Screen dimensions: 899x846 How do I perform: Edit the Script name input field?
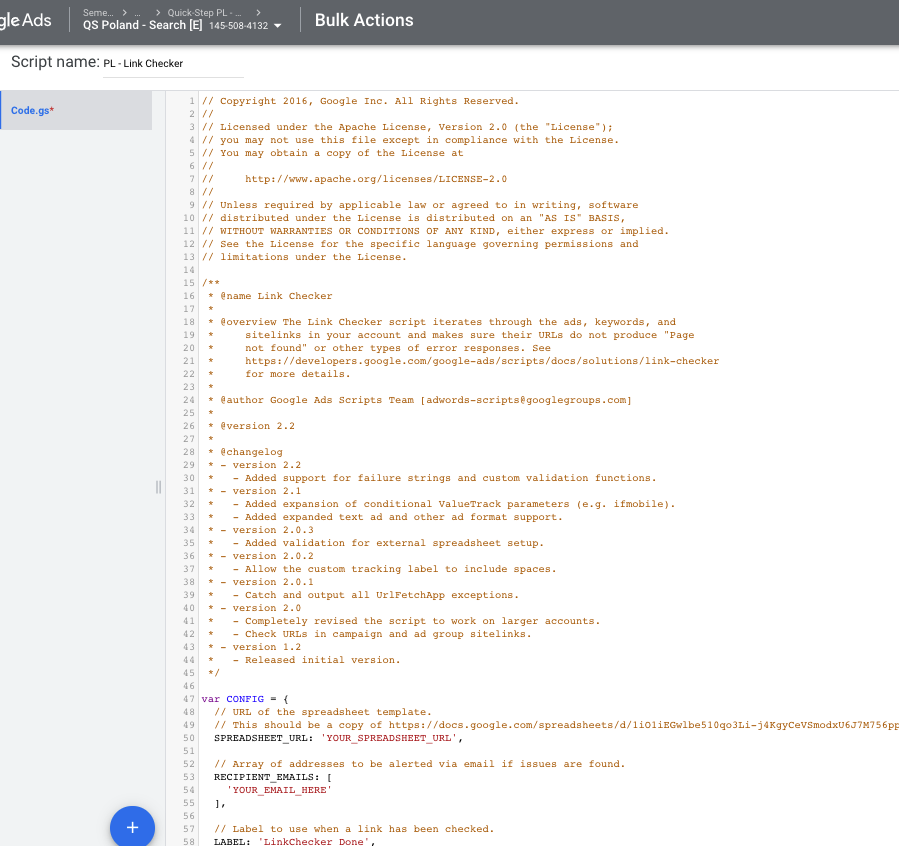tap(172, 63)
